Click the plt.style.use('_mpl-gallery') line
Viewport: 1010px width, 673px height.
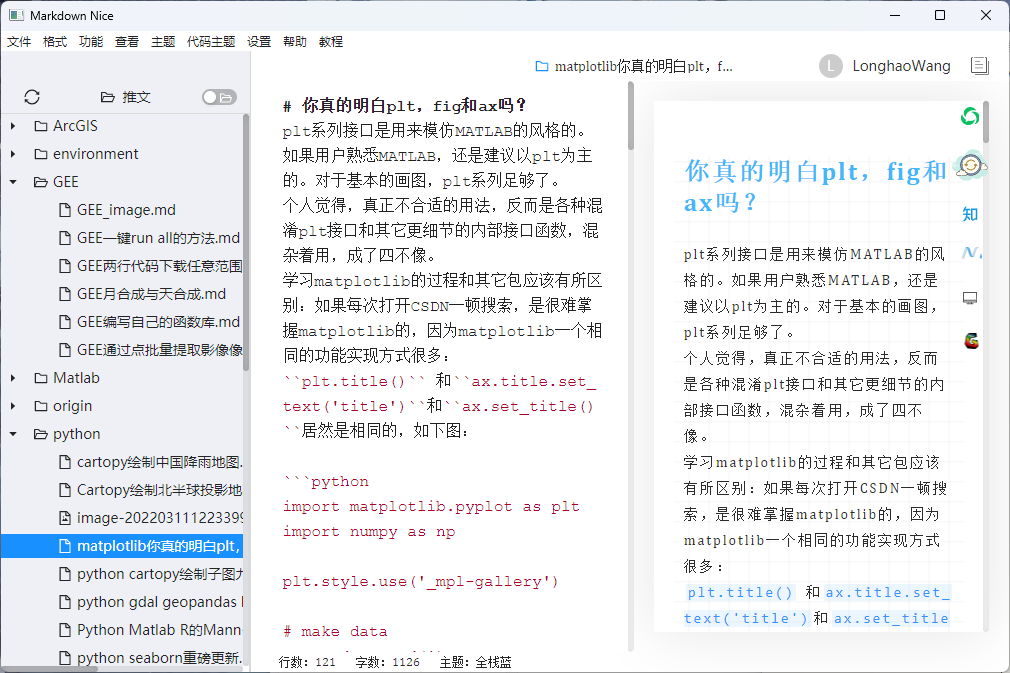[x=421, y=582]
